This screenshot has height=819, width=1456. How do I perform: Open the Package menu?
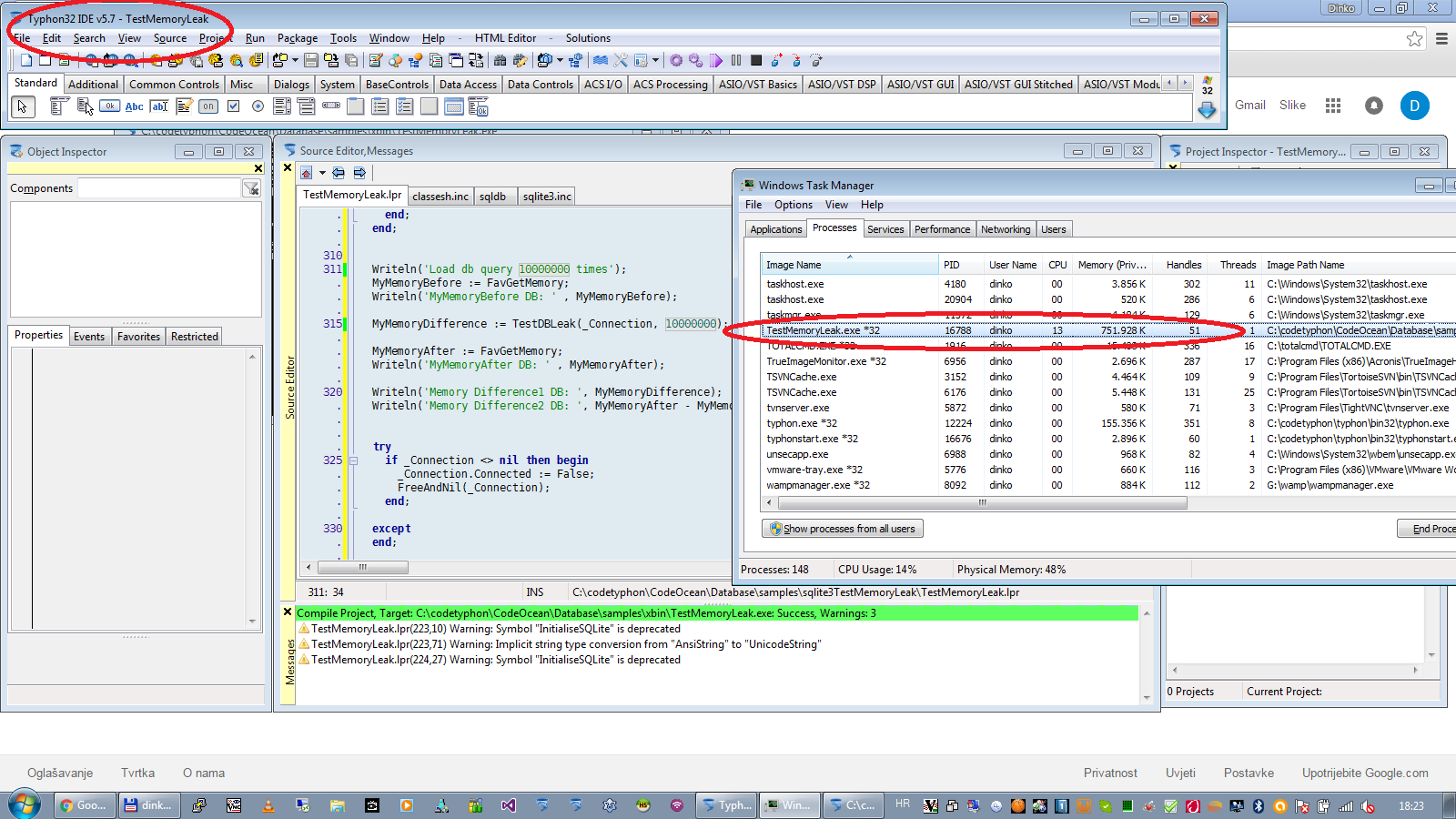point(298,38)
